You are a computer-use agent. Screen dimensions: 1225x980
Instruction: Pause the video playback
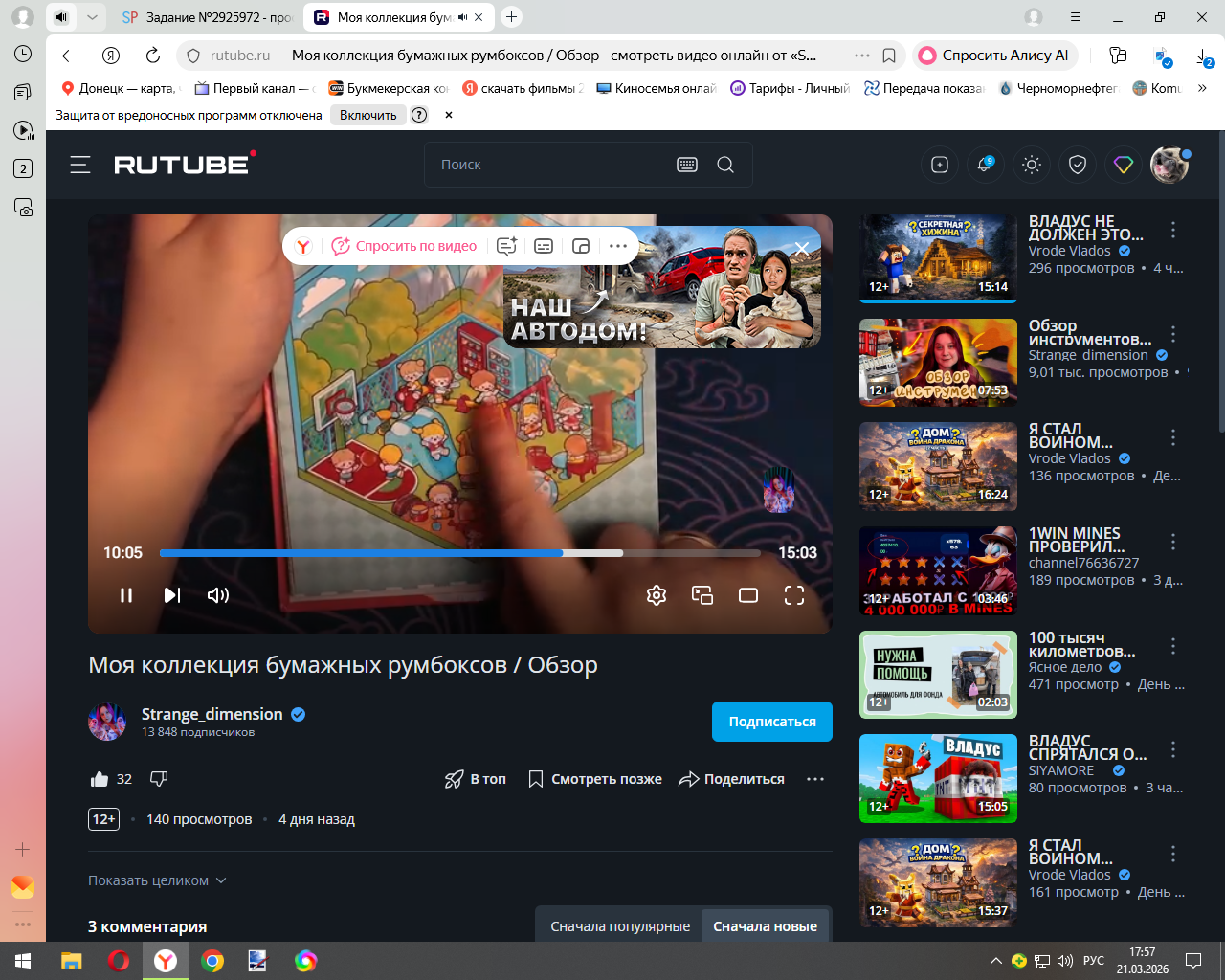(126, 595)
